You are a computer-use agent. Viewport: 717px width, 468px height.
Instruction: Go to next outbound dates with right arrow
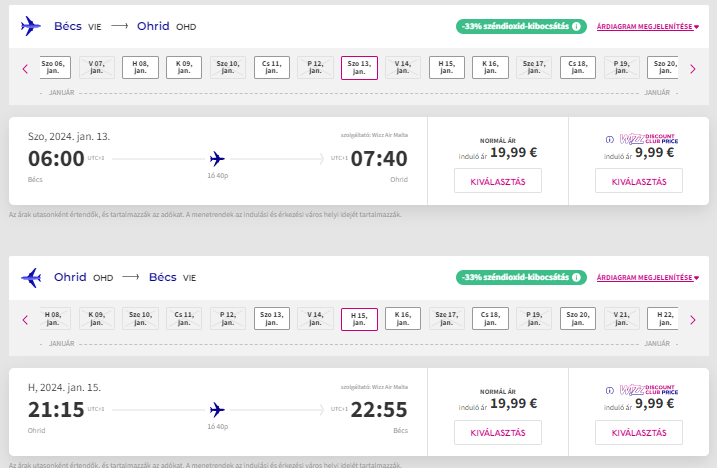692,68
